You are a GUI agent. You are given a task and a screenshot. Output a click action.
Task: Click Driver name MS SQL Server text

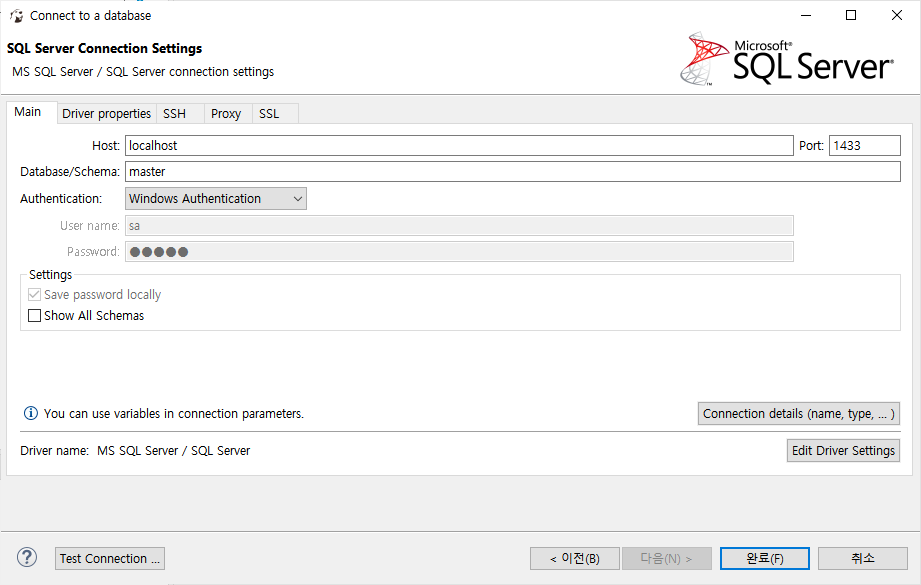click(135, 450)
